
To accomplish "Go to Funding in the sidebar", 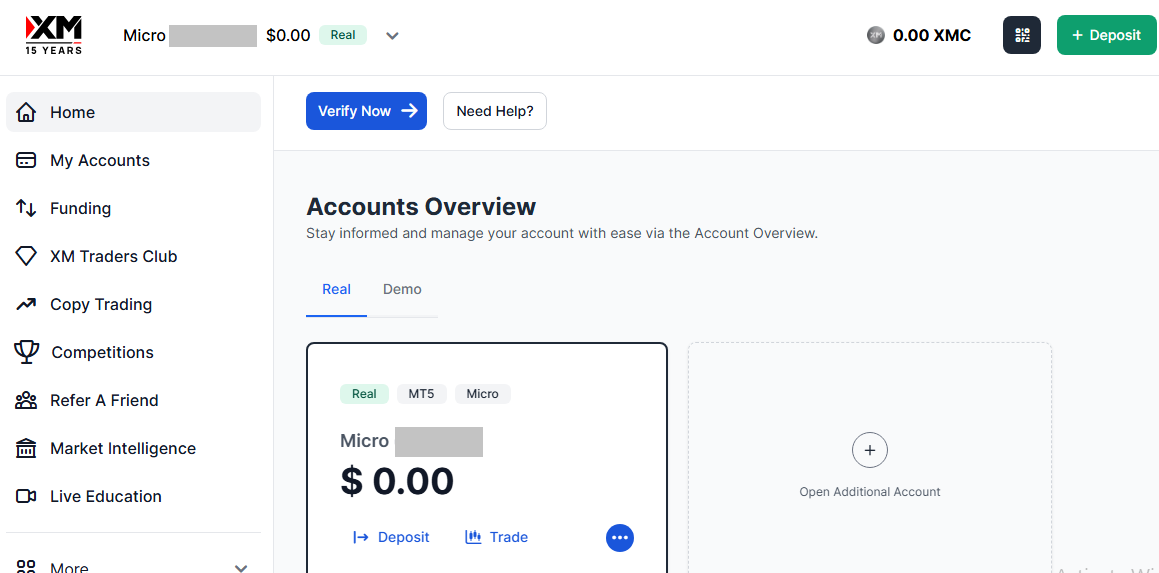I will pos(80,208).
